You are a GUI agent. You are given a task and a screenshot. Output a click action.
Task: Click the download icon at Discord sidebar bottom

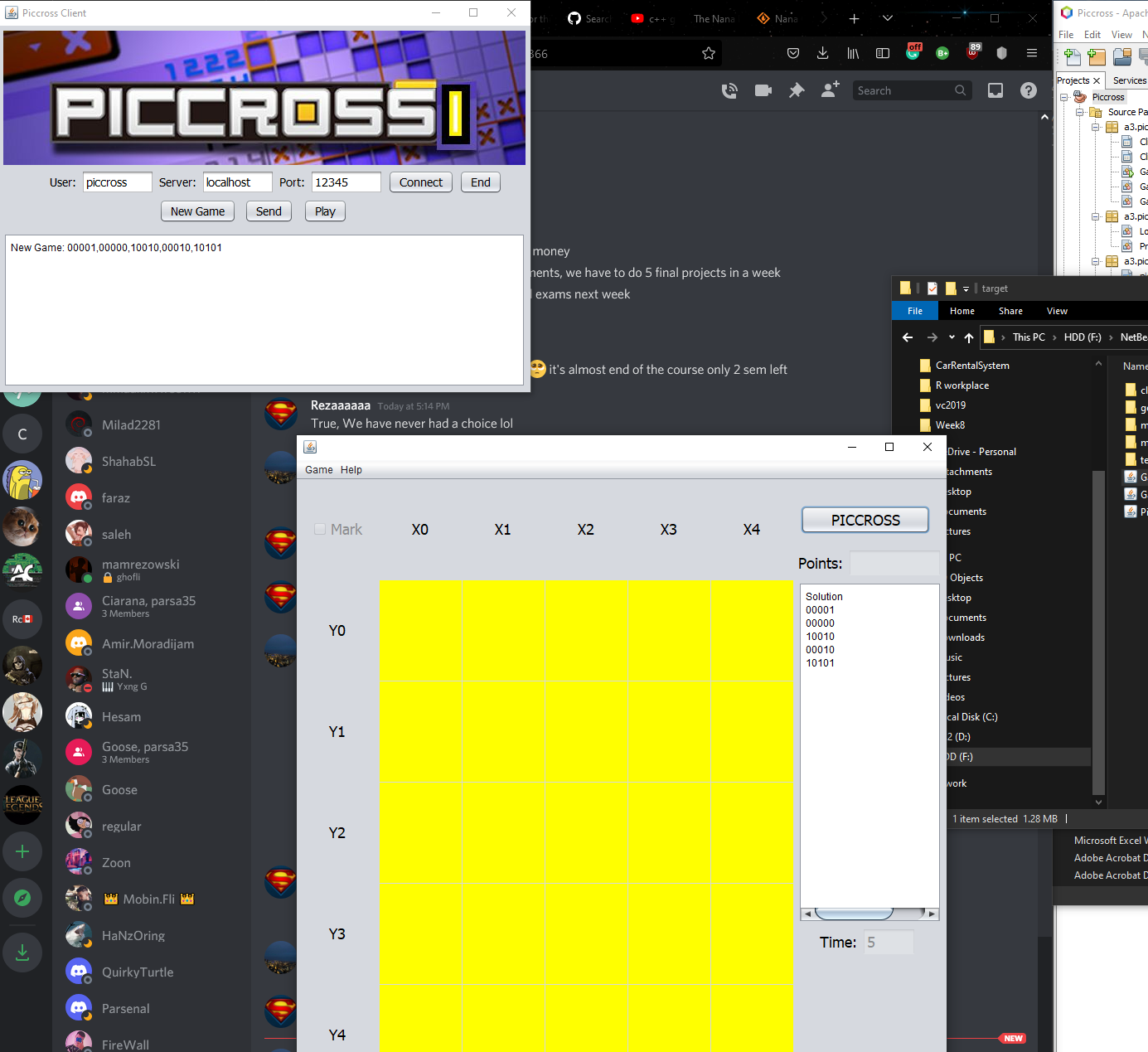tap(22, 952)
